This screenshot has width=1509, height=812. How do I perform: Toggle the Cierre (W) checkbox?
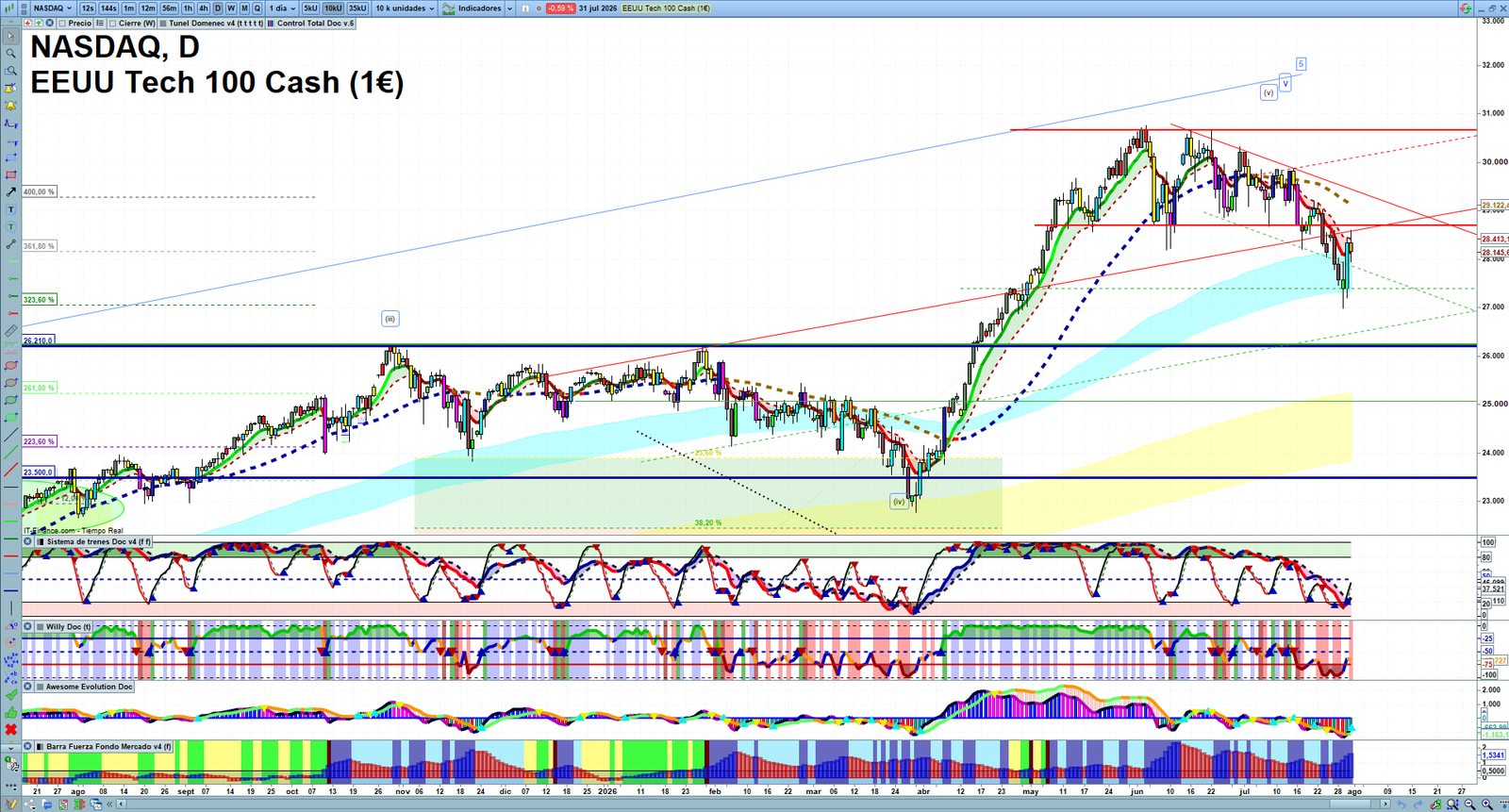pos(113,24)
